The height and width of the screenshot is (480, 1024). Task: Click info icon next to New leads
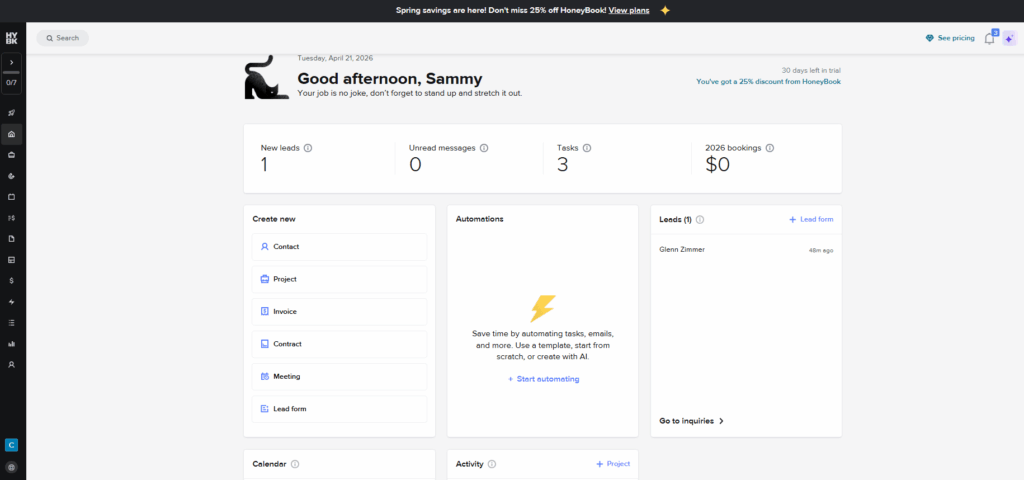308,148
